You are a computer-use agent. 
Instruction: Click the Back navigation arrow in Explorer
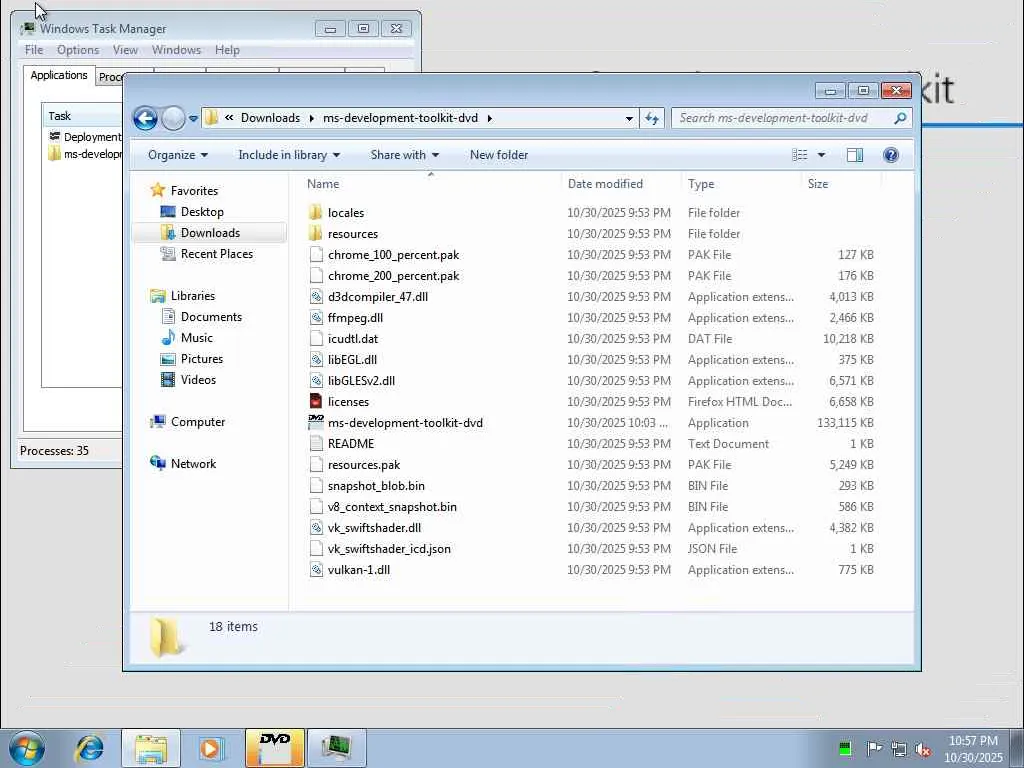(x=145, y=118)
